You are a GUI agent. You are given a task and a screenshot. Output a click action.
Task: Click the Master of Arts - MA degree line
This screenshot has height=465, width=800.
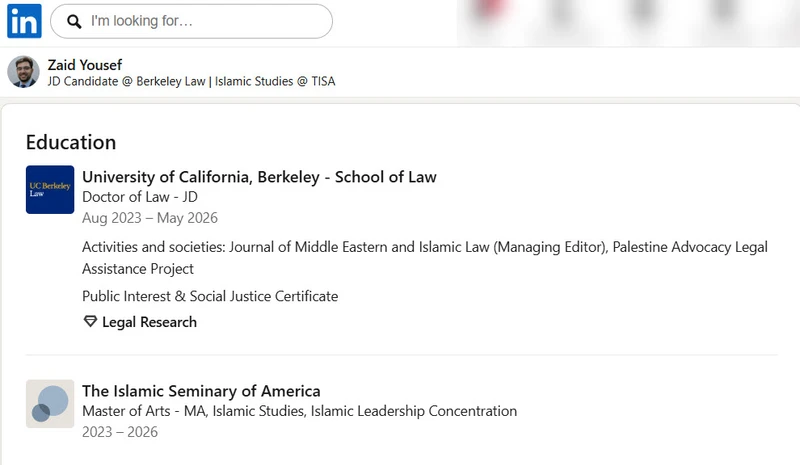pos(299,411)
